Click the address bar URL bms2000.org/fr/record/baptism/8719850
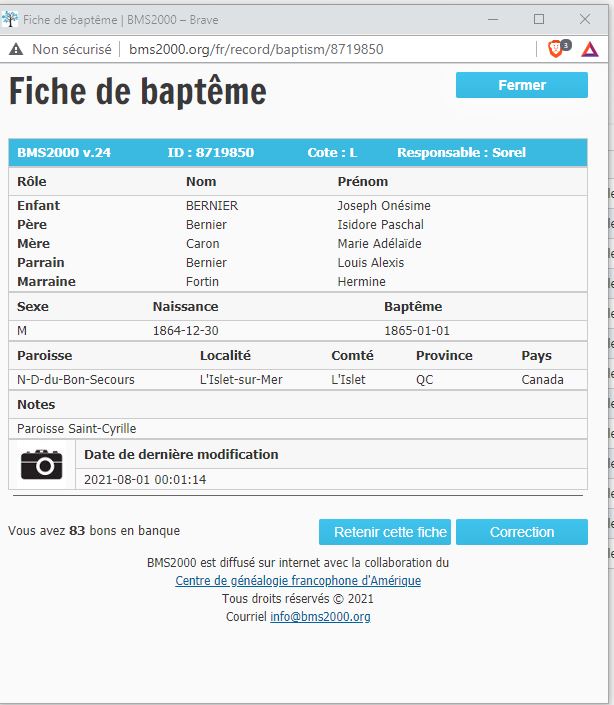 (256, 49)
